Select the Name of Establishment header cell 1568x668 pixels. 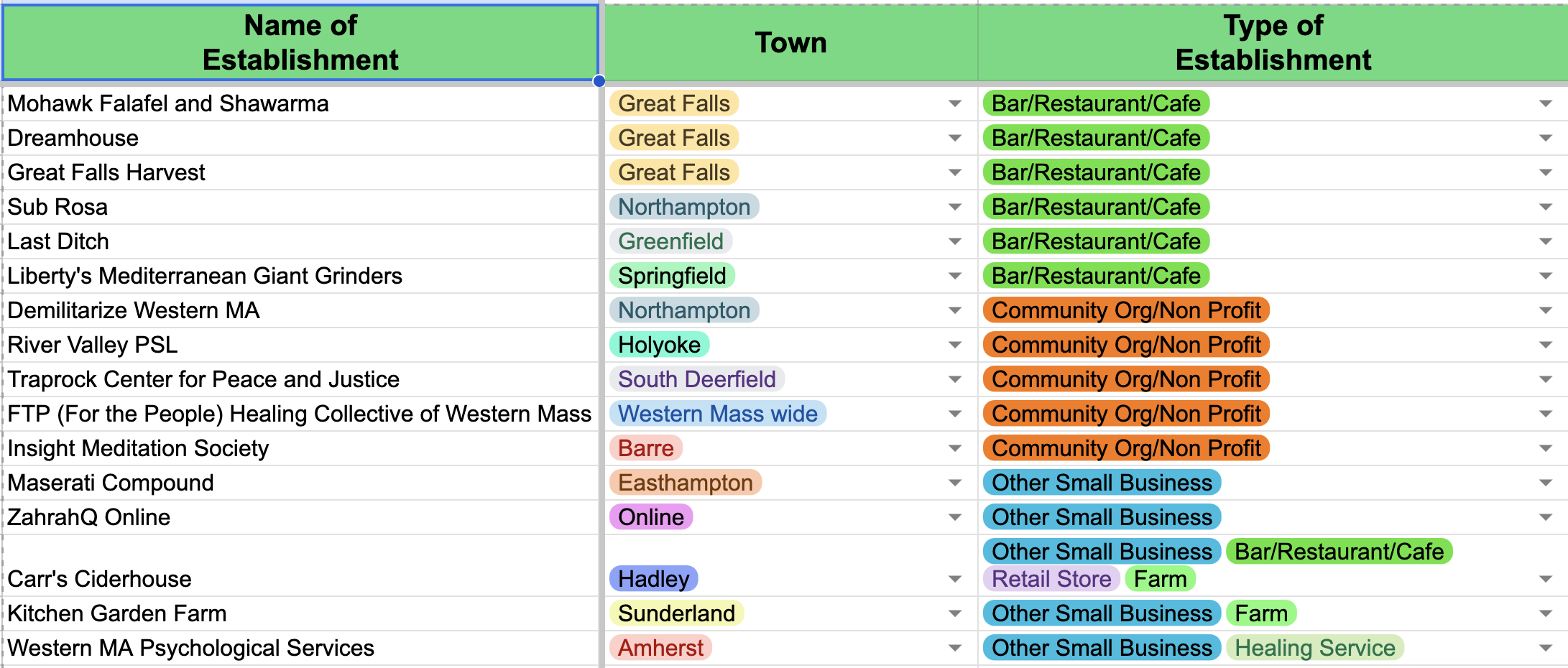[x=300, y=43]
